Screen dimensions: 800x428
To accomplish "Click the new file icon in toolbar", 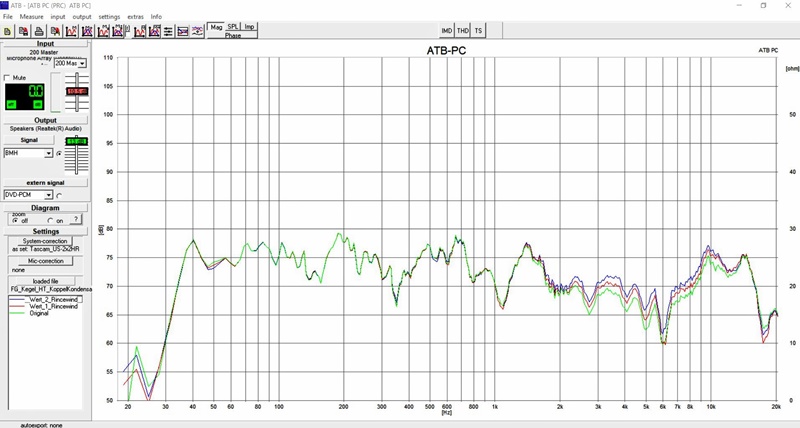I will (8, 32).
